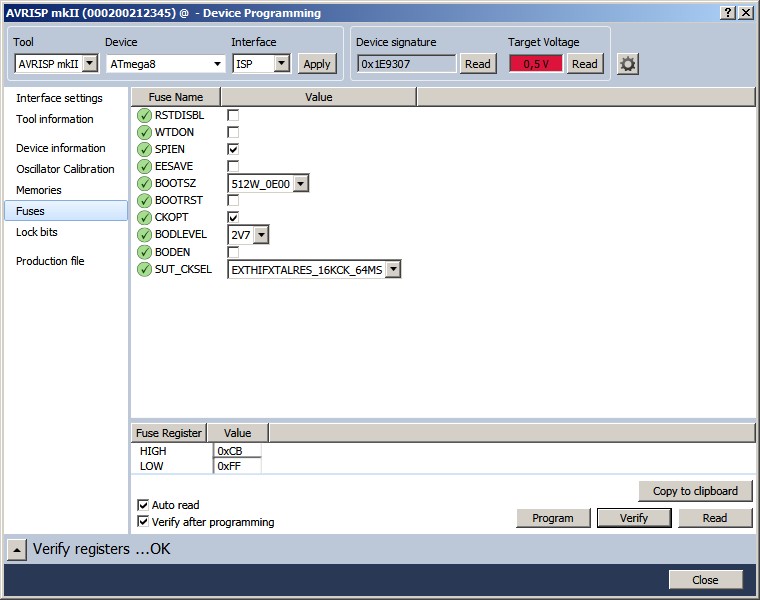760x600 pixels.
Task: Click the device signature field 0x1E9307
Action: 407,63
